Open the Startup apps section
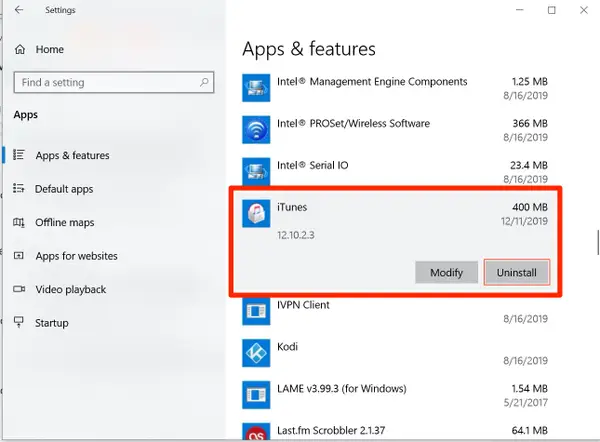This screenshot has height=442, width=600. click(52, 323)
